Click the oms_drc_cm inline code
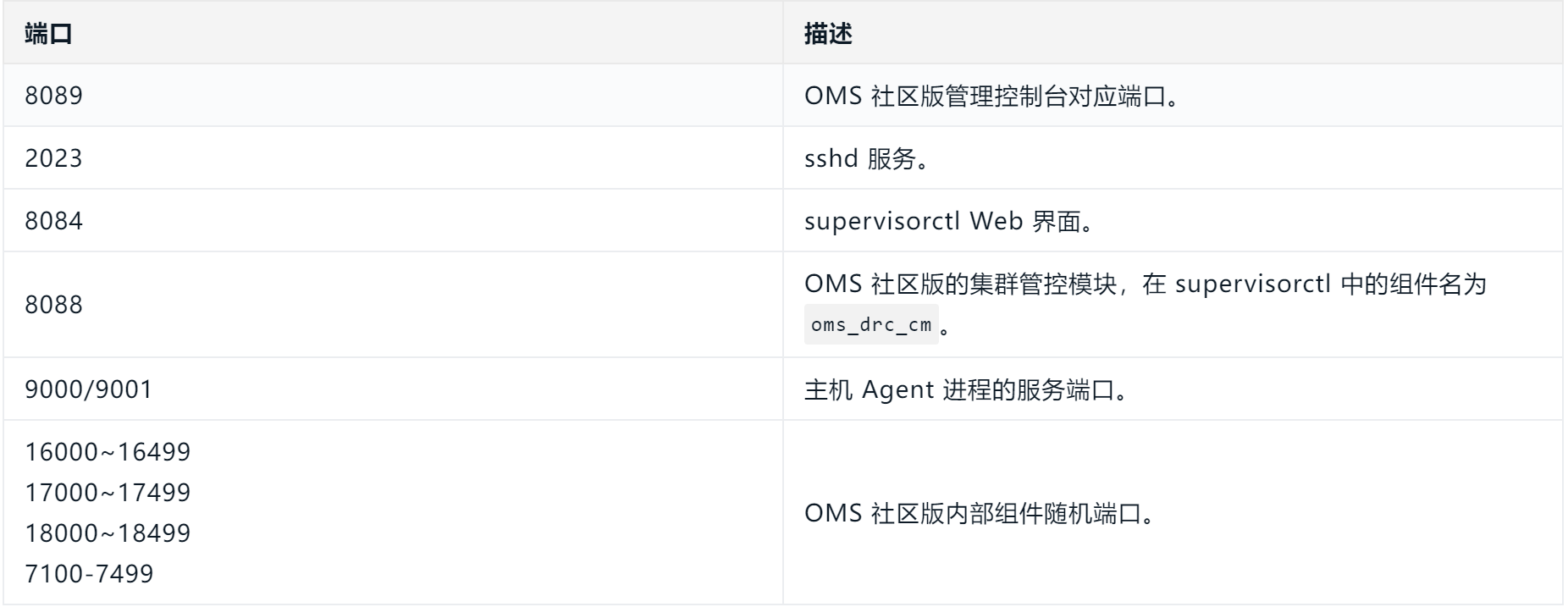Image resolution: width=1568 pixels, height=607 pixels. (871, 325)
